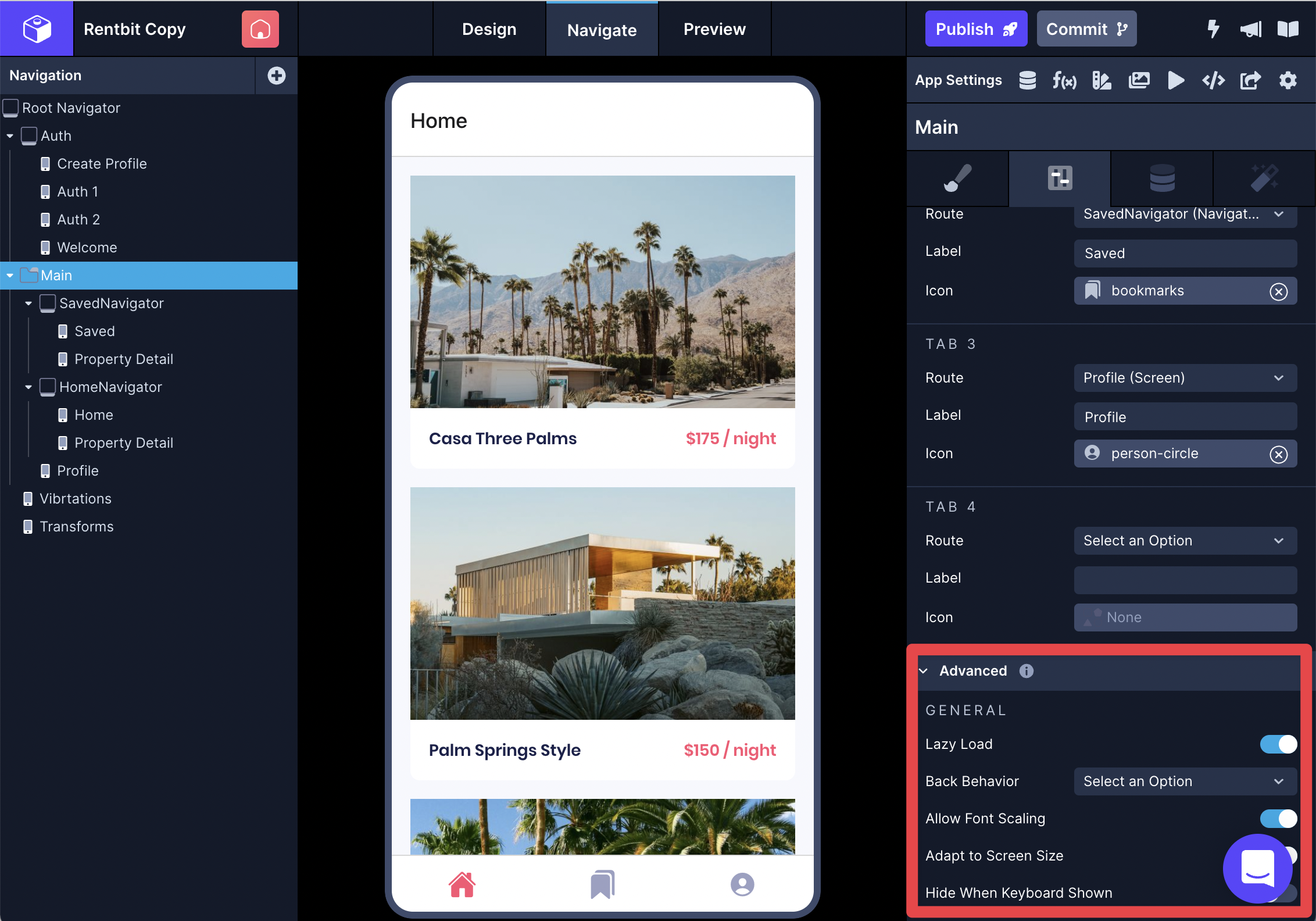Screen dimensions: 1316x921
Task: Clear the bookmarks icon selection
Action: [x=1278, y=291]
